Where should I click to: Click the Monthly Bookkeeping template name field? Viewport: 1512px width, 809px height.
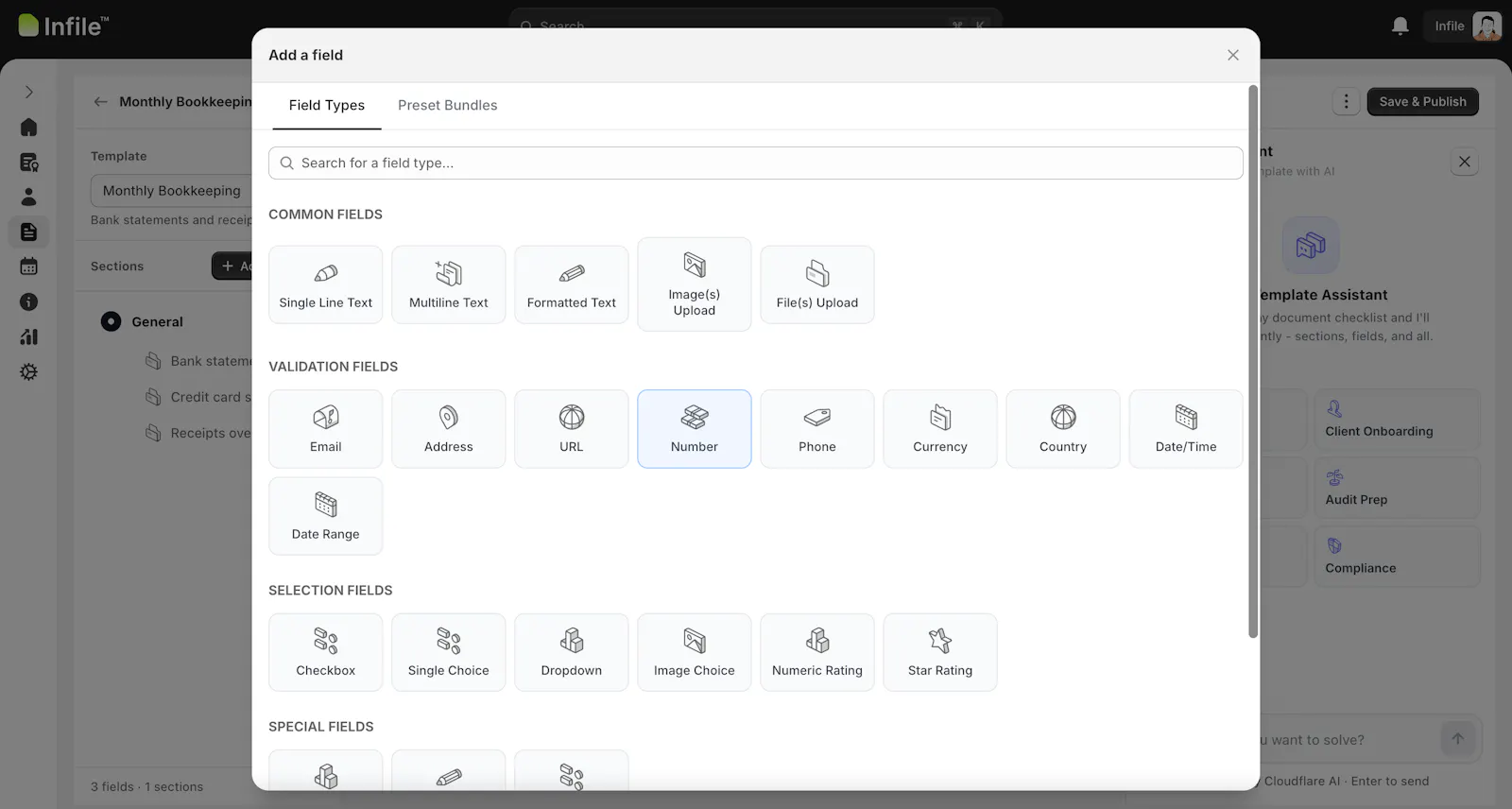171,190
